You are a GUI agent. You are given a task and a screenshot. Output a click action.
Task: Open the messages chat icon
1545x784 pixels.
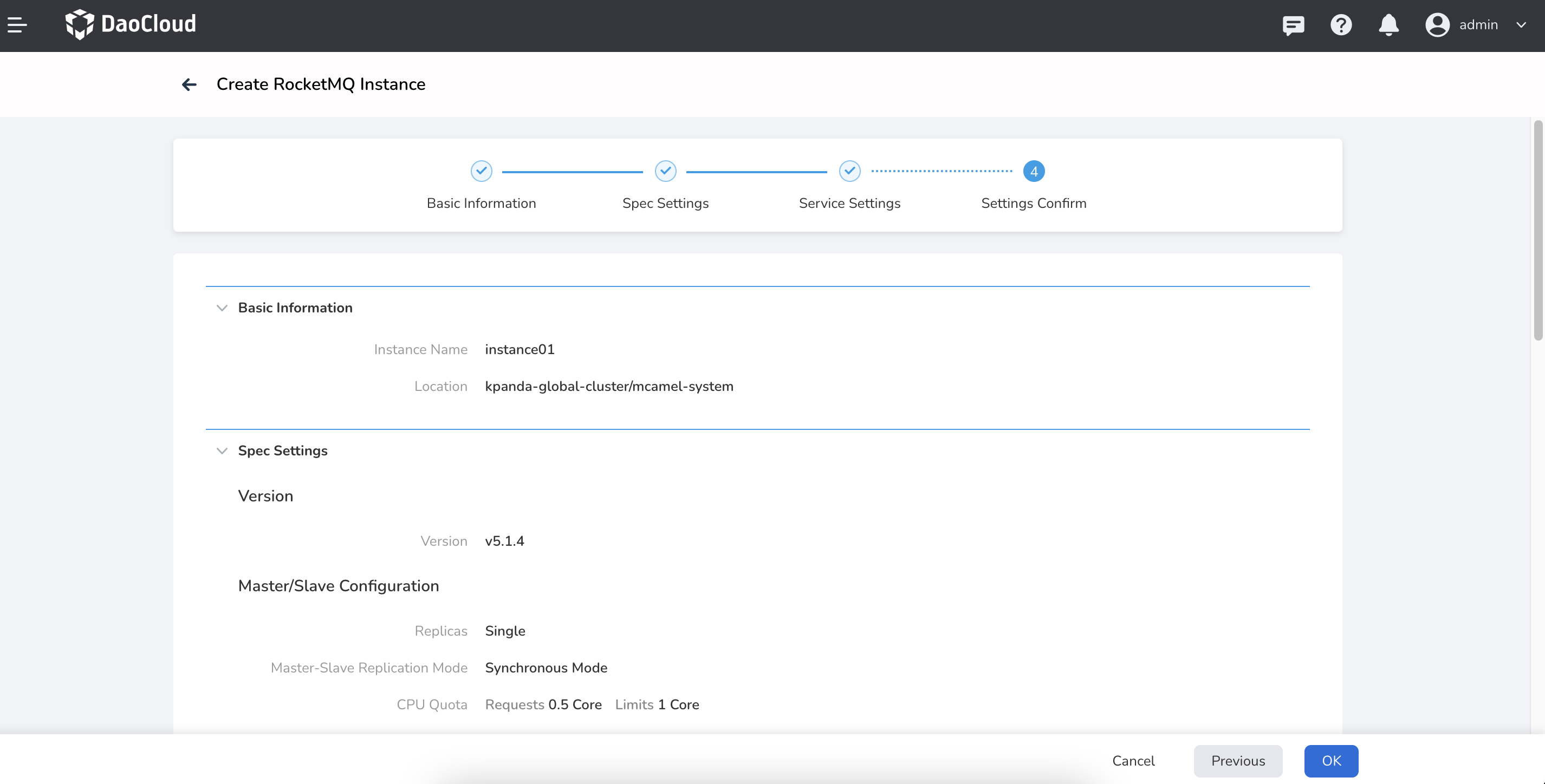point(1293,24)
